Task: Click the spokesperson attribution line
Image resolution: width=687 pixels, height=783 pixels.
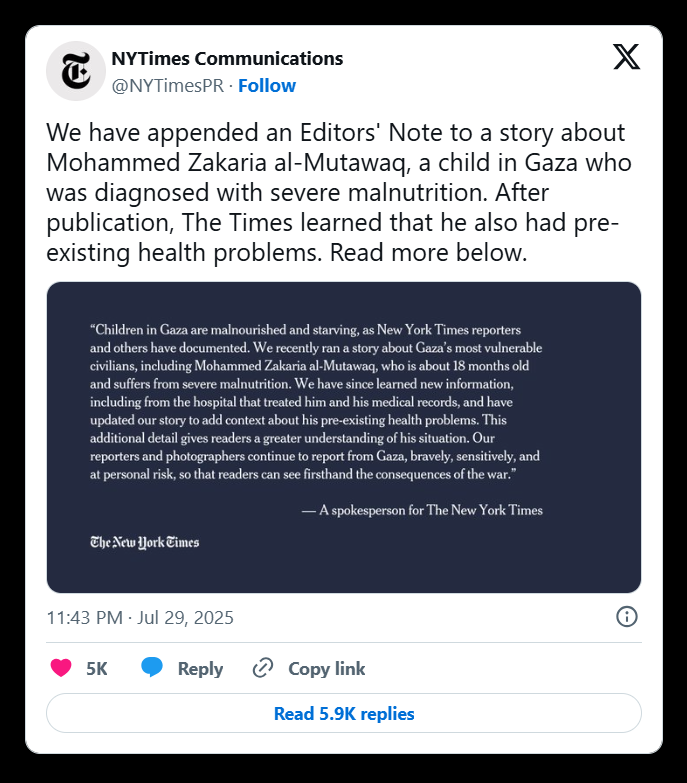Action: pos(422,510)
